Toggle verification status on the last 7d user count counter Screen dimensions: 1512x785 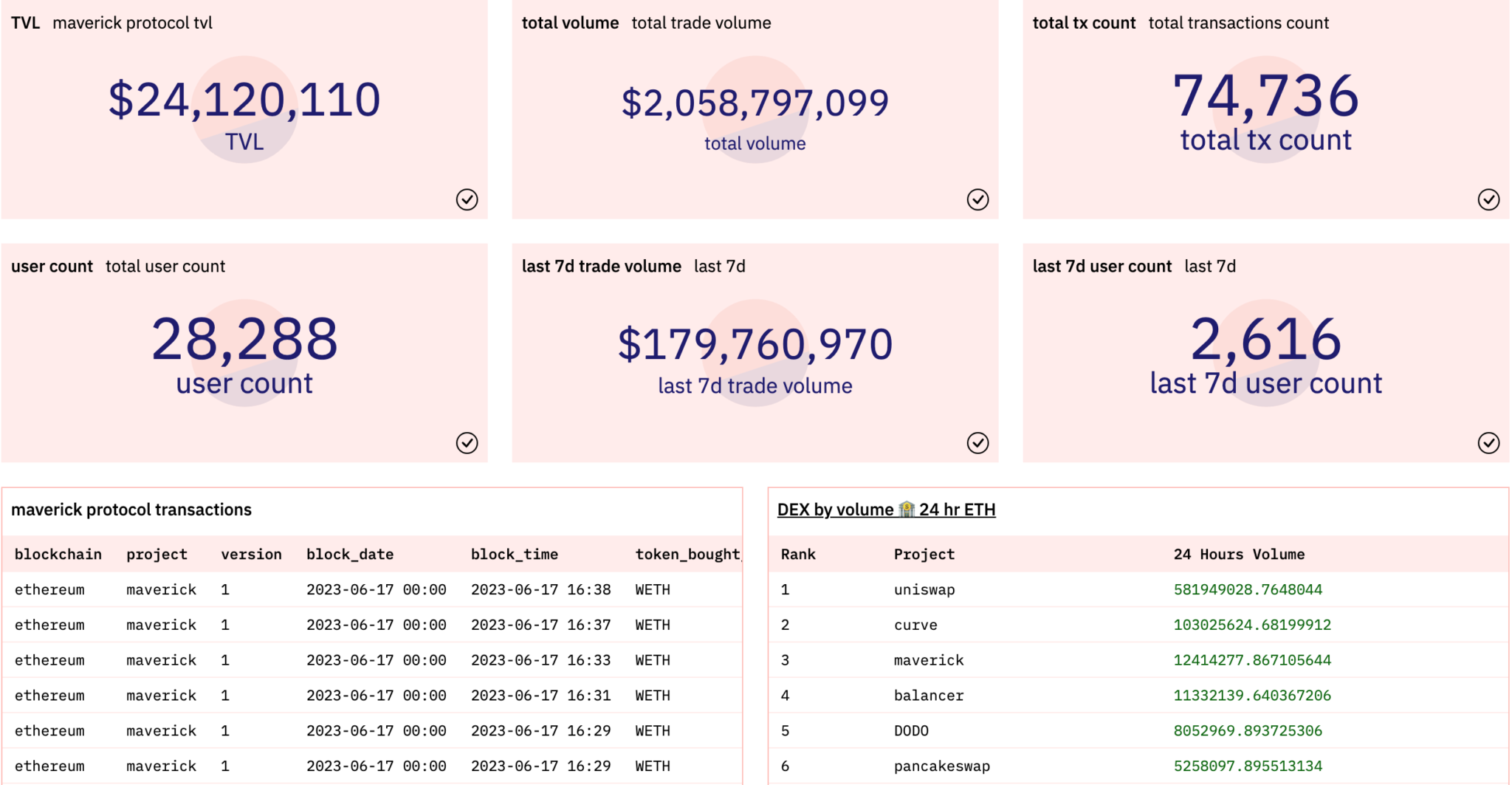1489,443
